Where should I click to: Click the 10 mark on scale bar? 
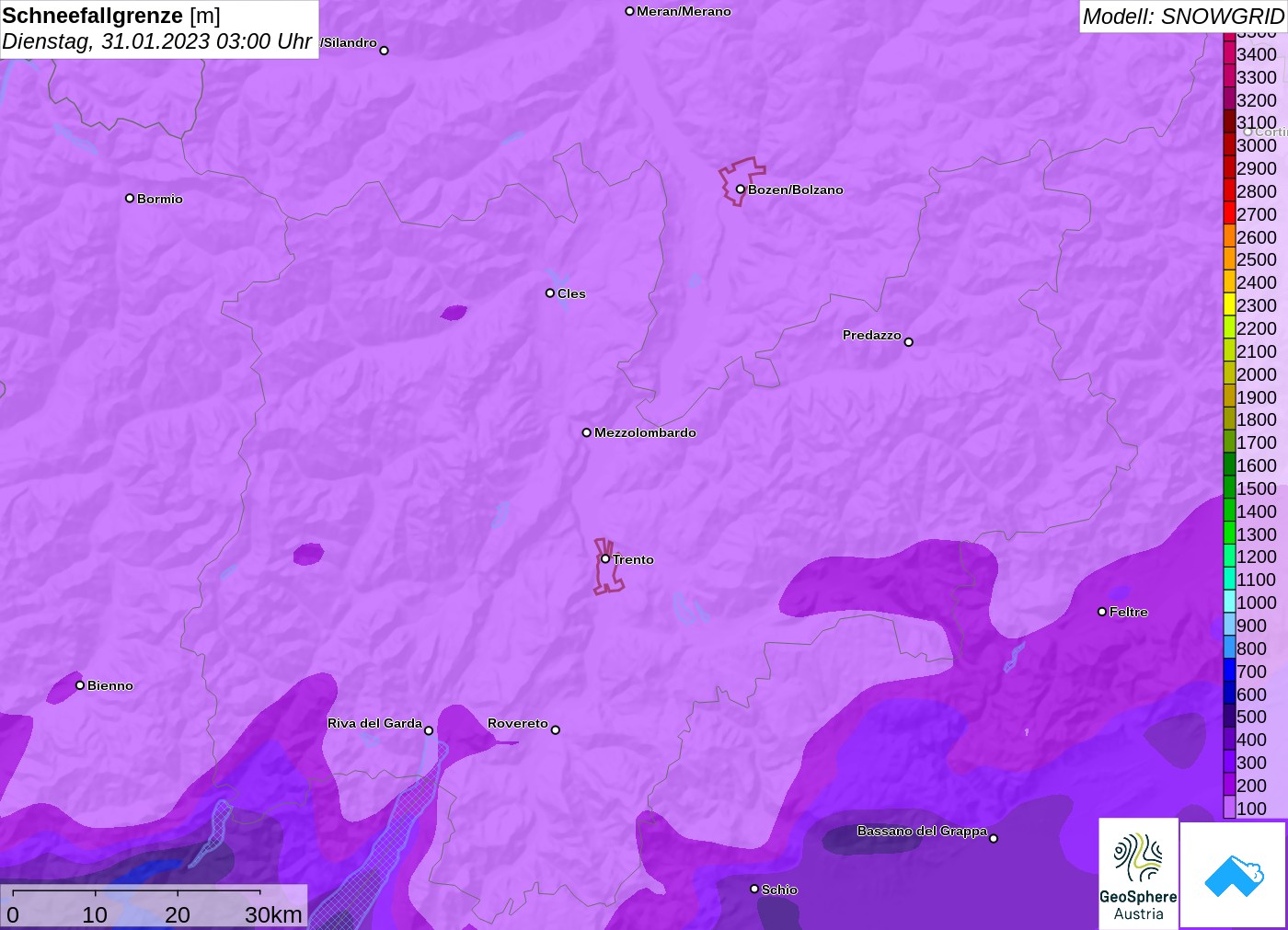coord(95,914)
